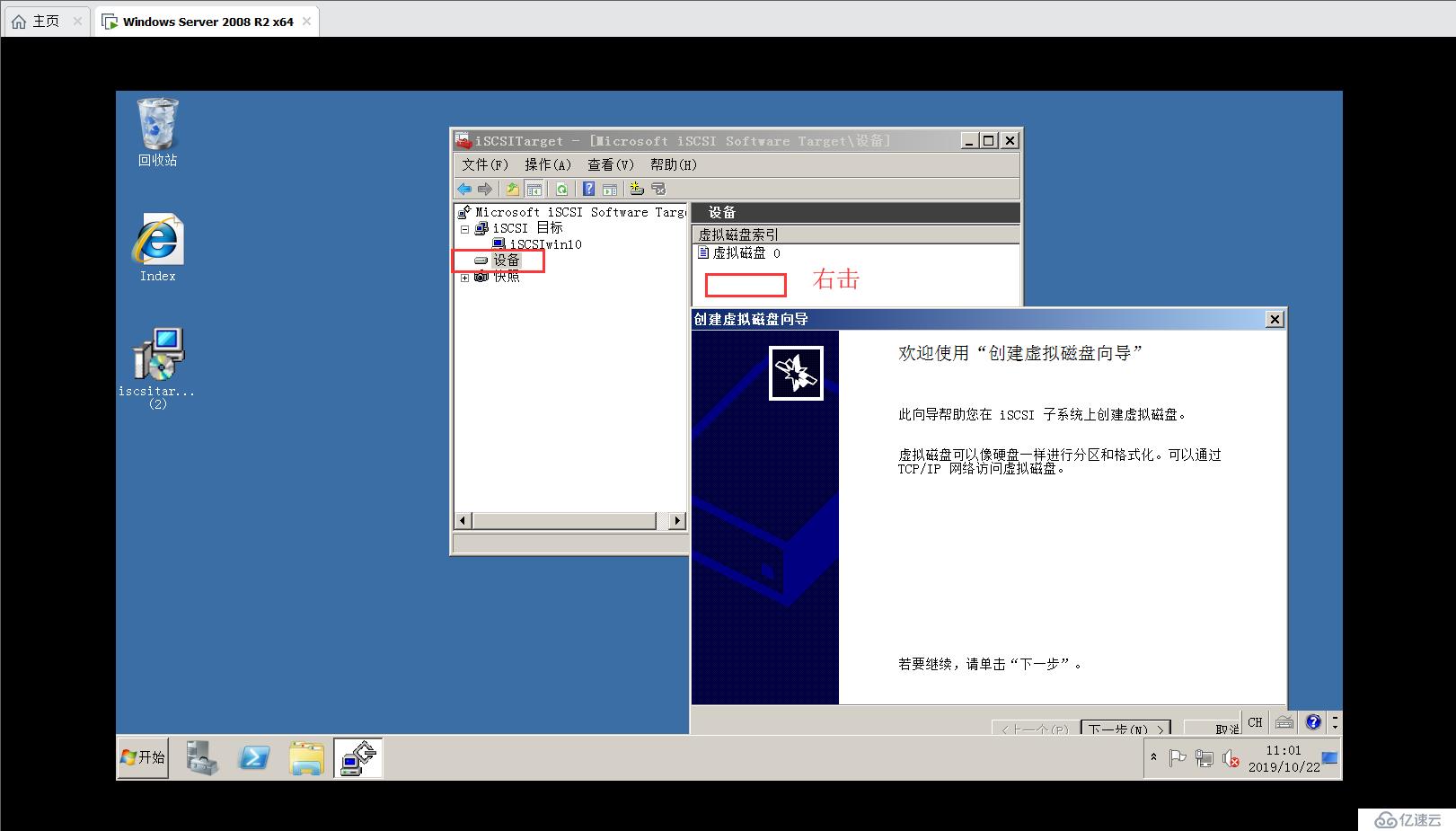
Task: Show hidden tray icons with double chevron
Action: pyautogui.click(x=1154, y=758)
